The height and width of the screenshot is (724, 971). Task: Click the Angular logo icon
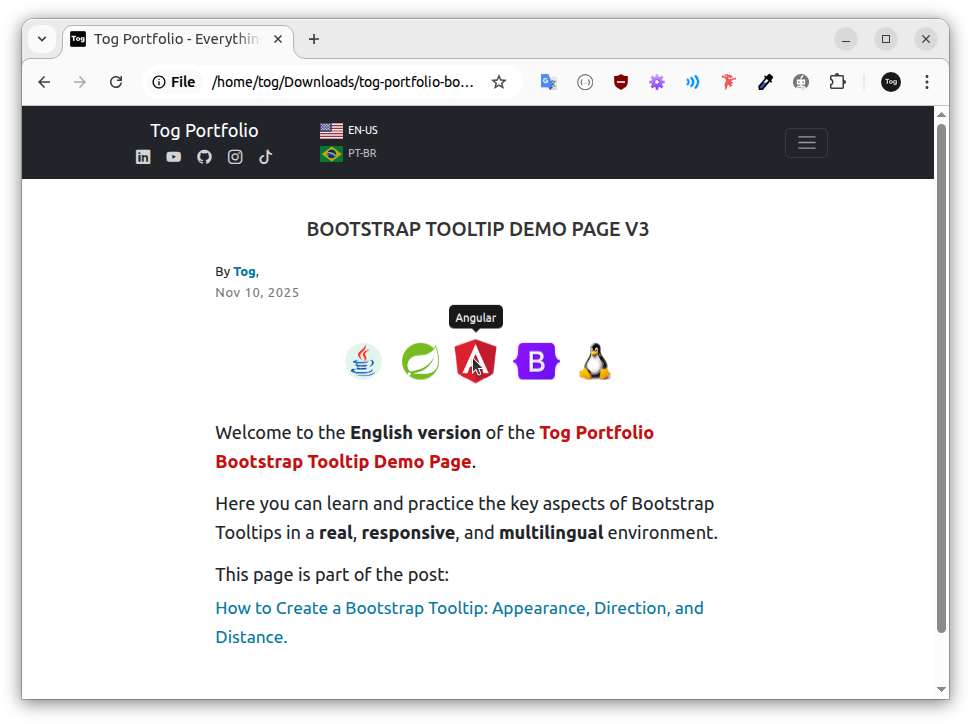(x=475, y=361)
